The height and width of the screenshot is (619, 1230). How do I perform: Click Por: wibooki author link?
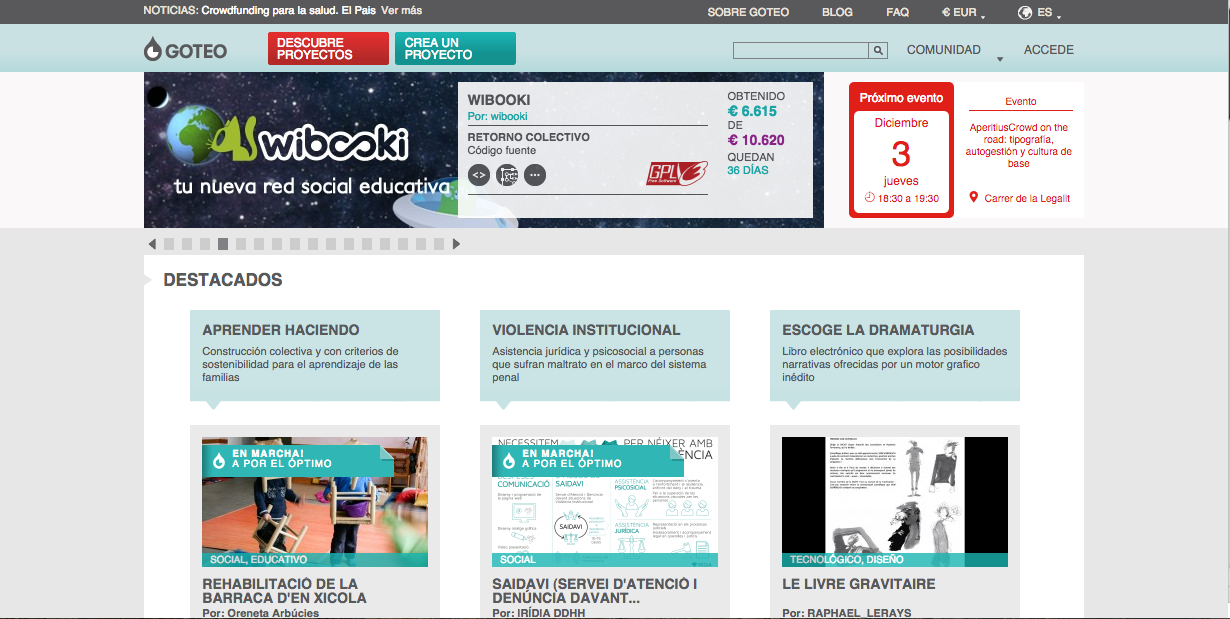[498, 116]
